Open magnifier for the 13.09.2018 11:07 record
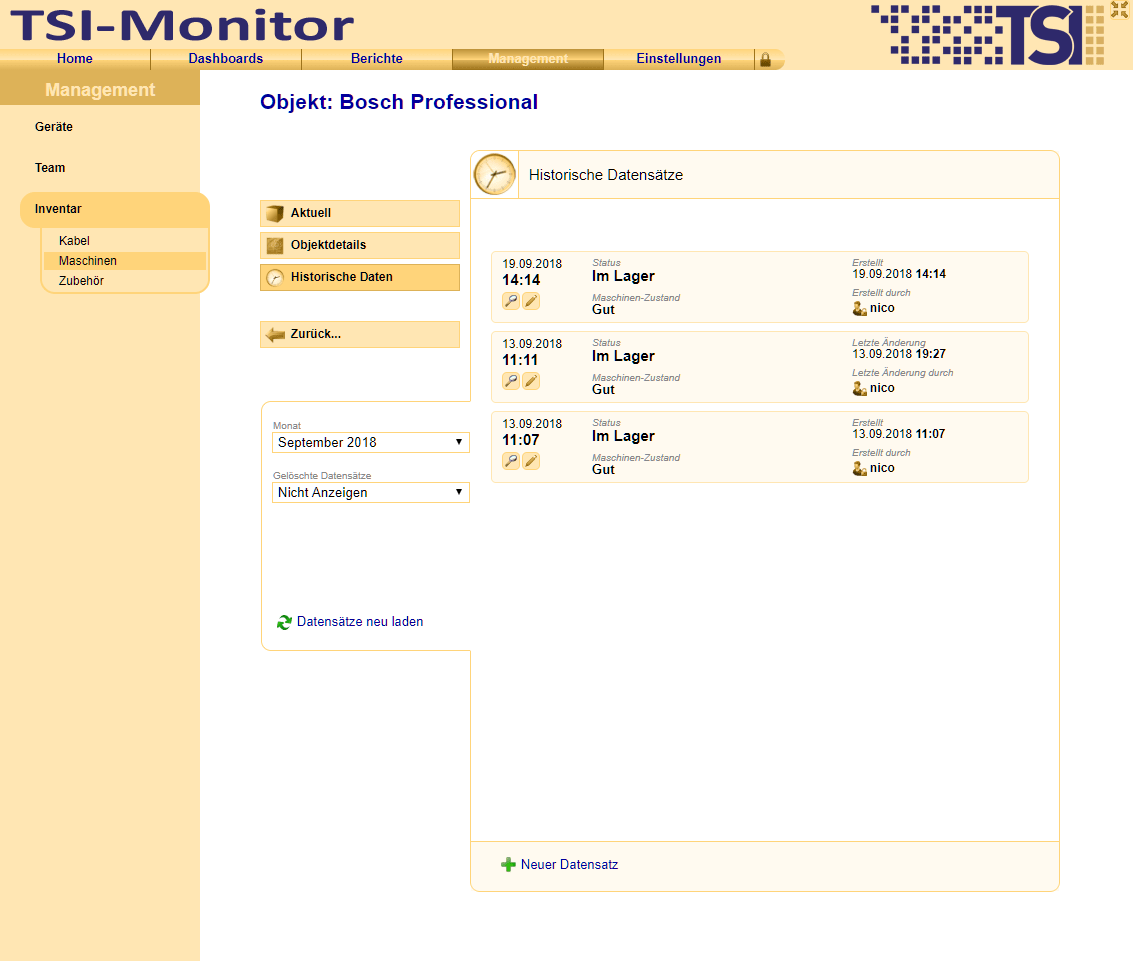 511,461
